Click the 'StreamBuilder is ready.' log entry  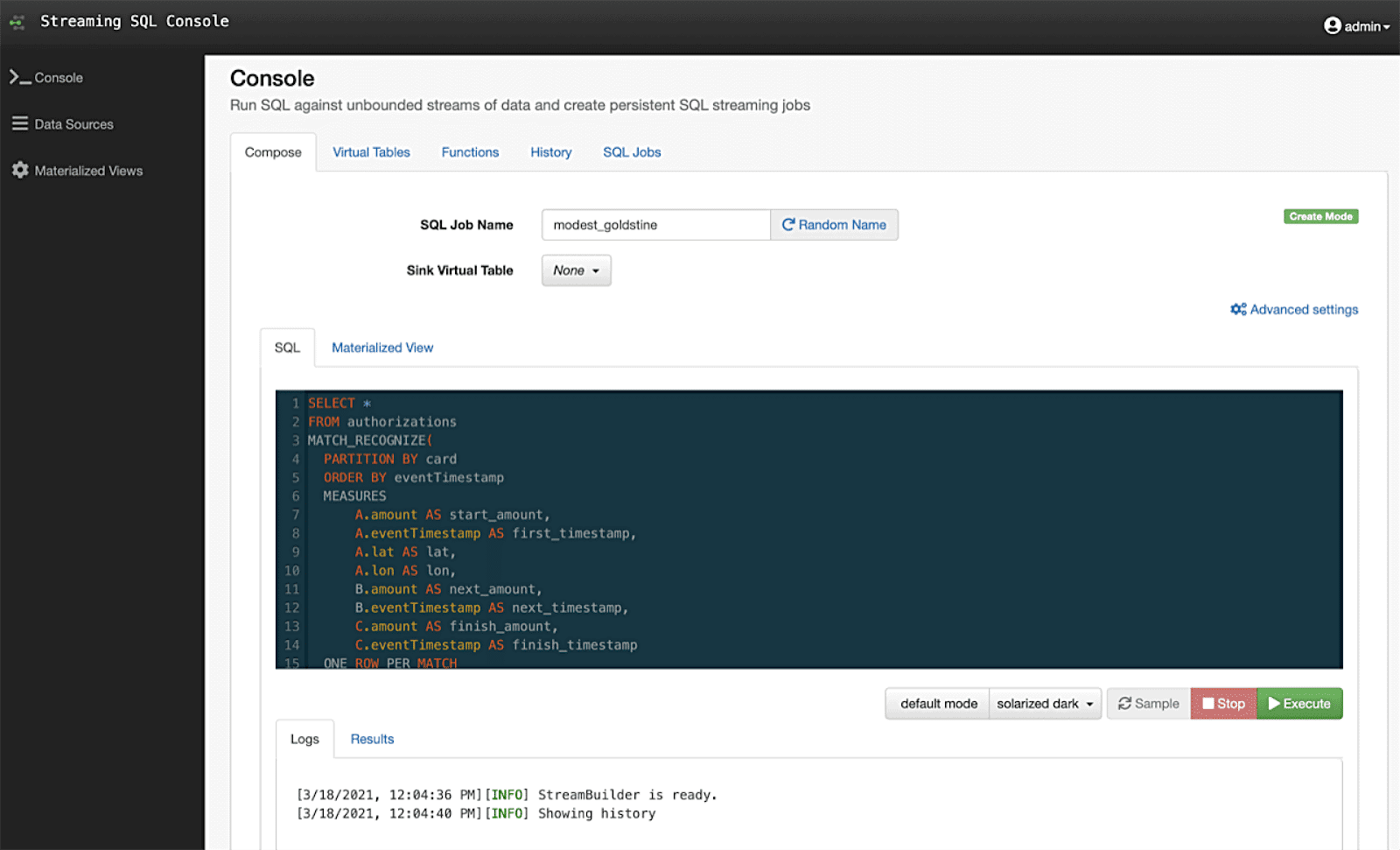[x=507, y=795]
